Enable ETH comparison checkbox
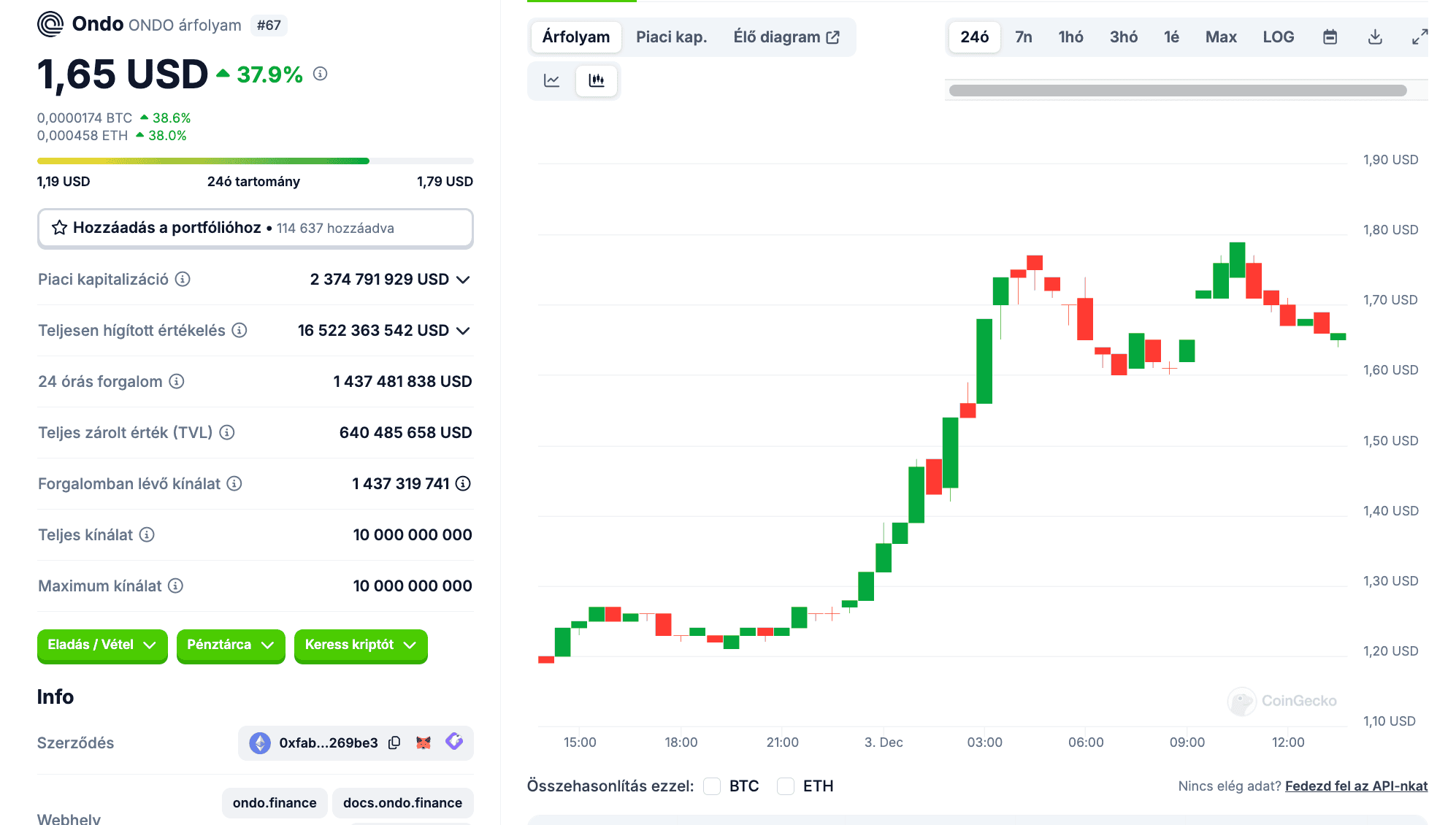This screenshot has height=825, width=1456. click(786, 786)
